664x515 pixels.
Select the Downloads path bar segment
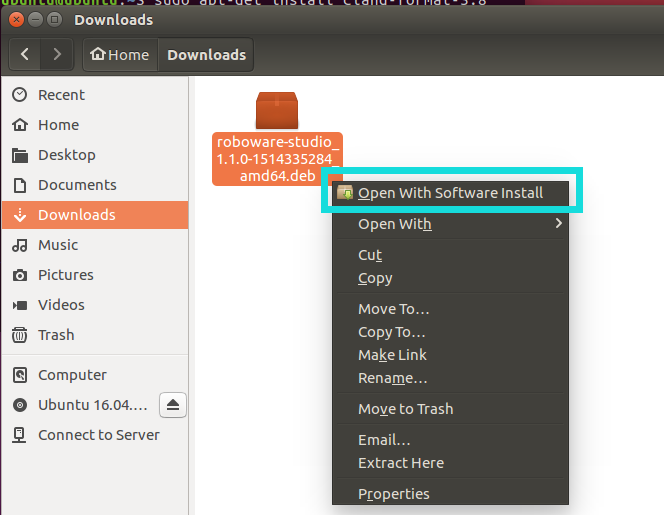click(x=206, y=55)
